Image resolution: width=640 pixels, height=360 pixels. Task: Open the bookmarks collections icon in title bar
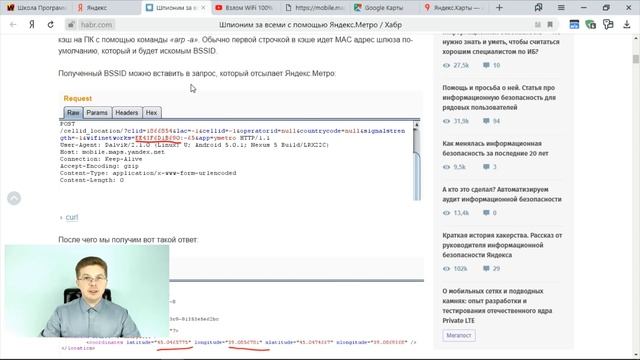(538, 8)
